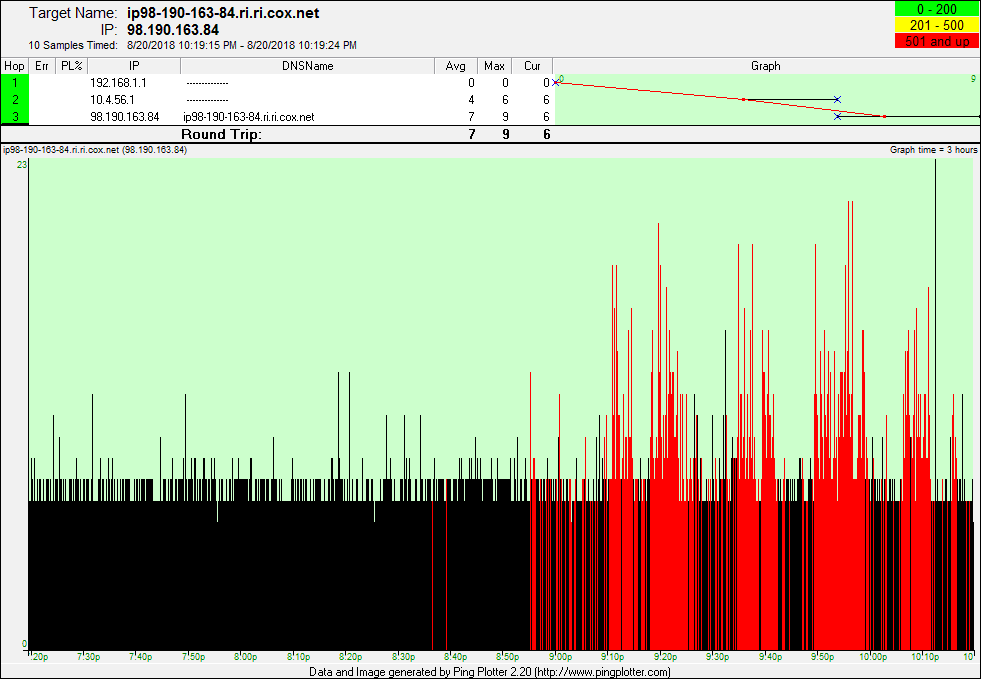Image resolution: width=981 pixels, height=679 pixels.
Task: Click the blue X marker in hop graph
Action: coord(837,100)
